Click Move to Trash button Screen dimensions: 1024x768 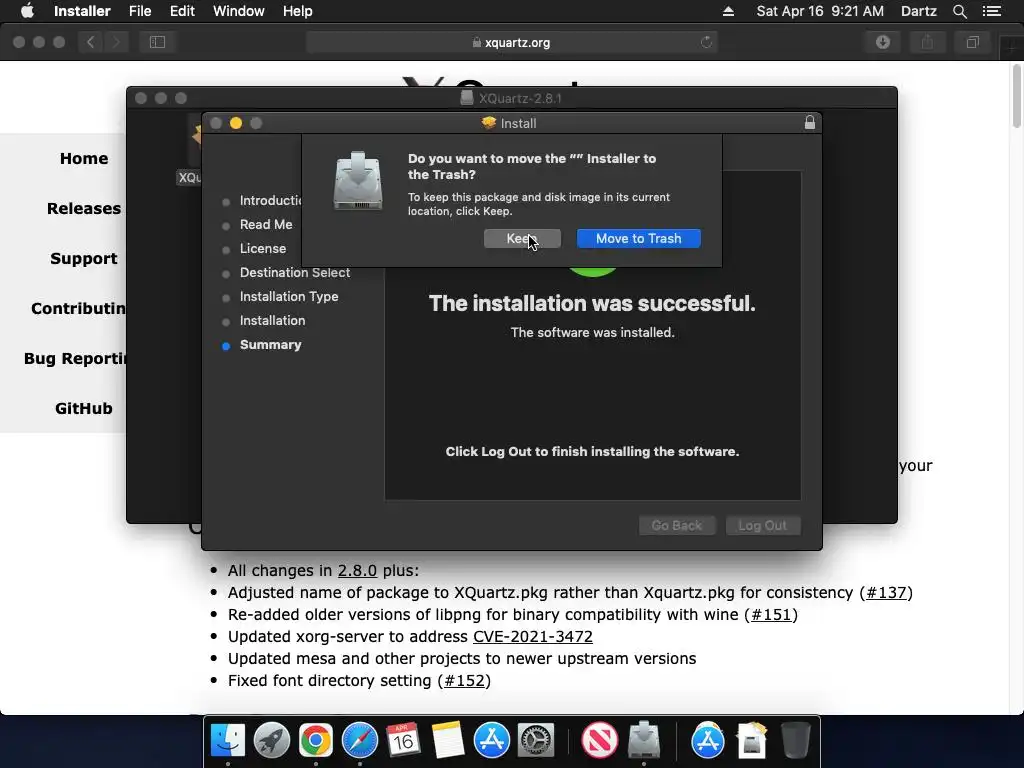point(638,238)
